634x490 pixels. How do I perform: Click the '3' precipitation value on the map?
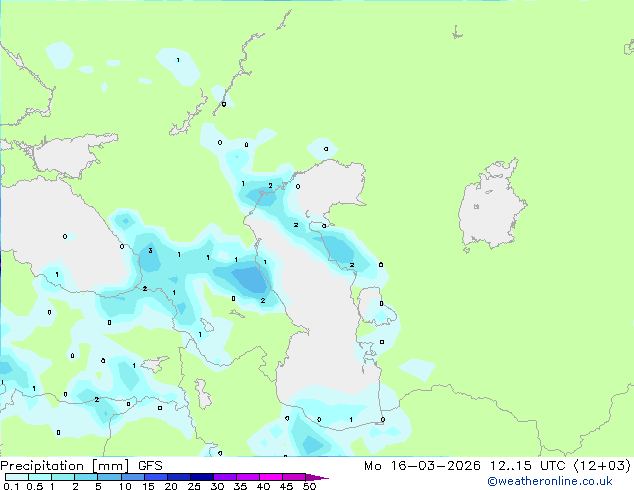click(x=150, y=251)
